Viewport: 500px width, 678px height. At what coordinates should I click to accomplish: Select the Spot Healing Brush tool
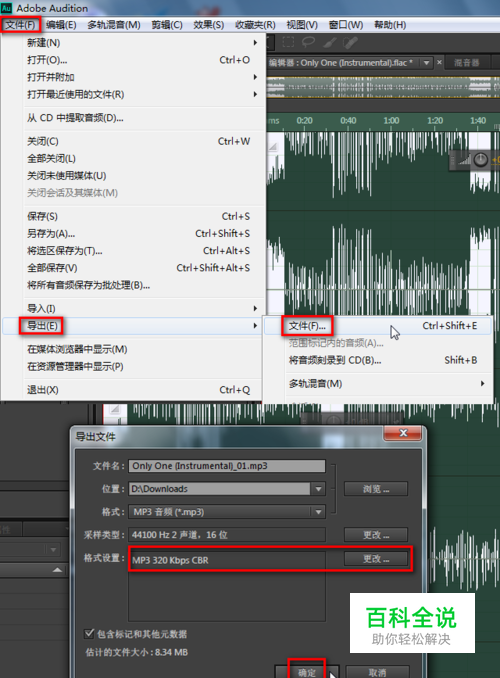tap(350, 42)
